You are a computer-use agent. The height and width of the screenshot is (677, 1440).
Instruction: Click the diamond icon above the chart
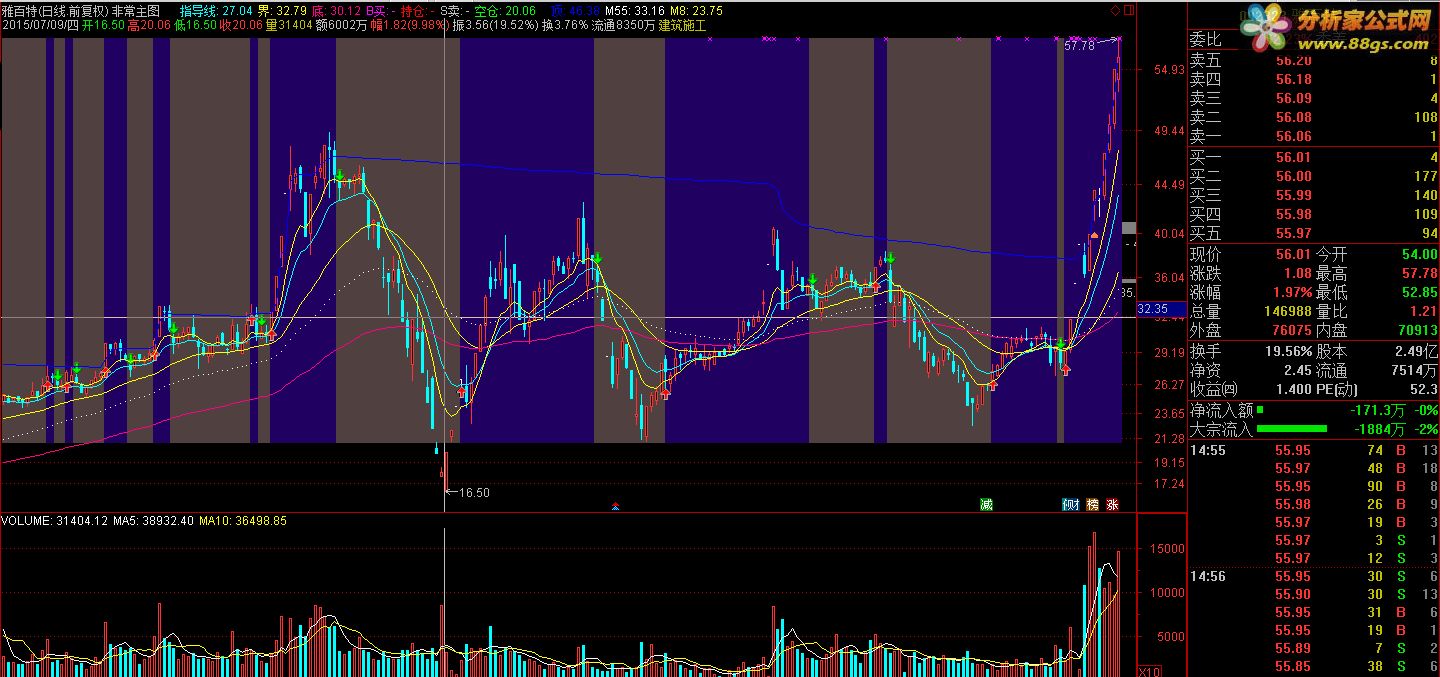click(1116, 11)
